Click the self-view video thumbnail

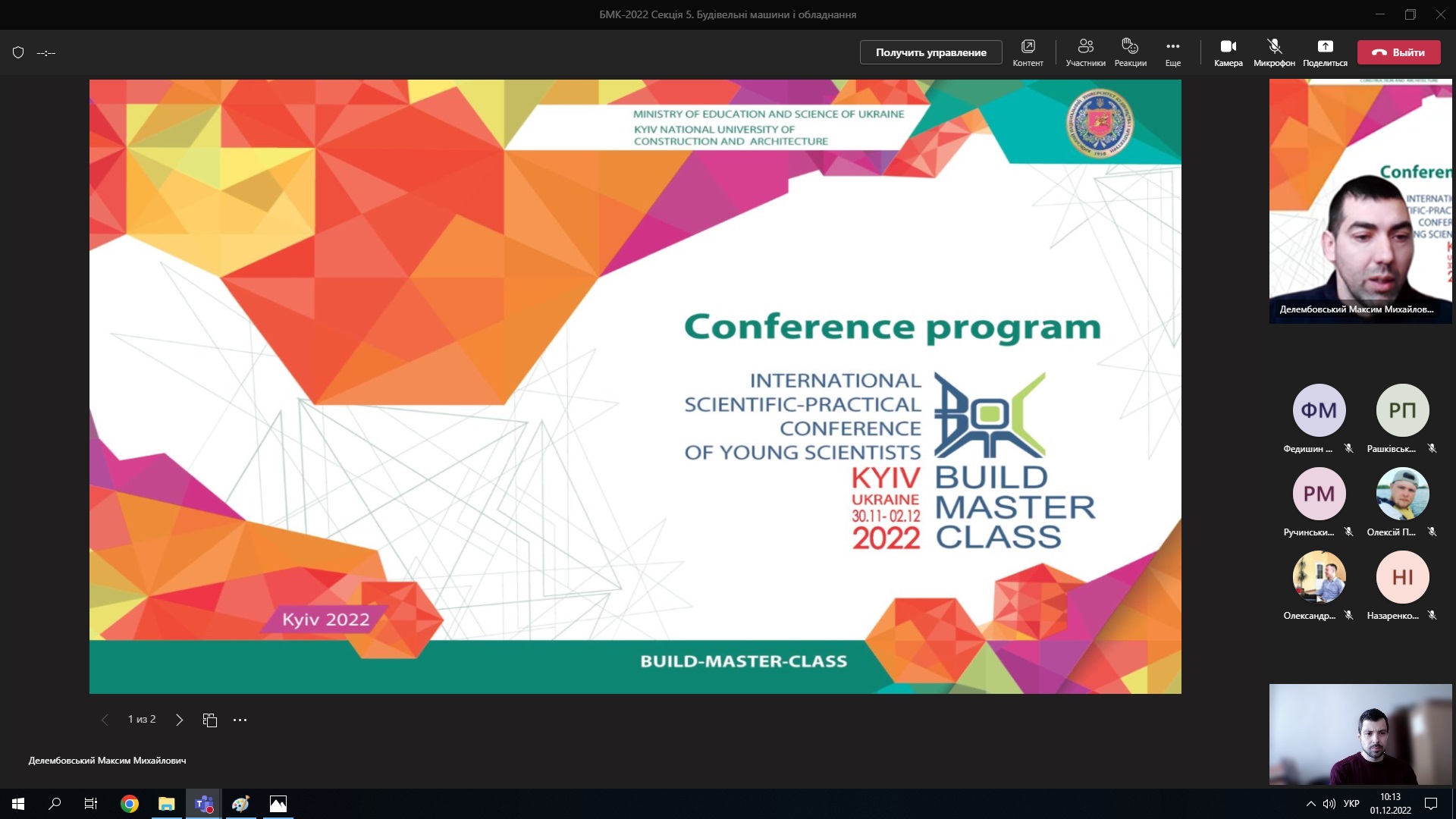click(x=1360, y=734)
